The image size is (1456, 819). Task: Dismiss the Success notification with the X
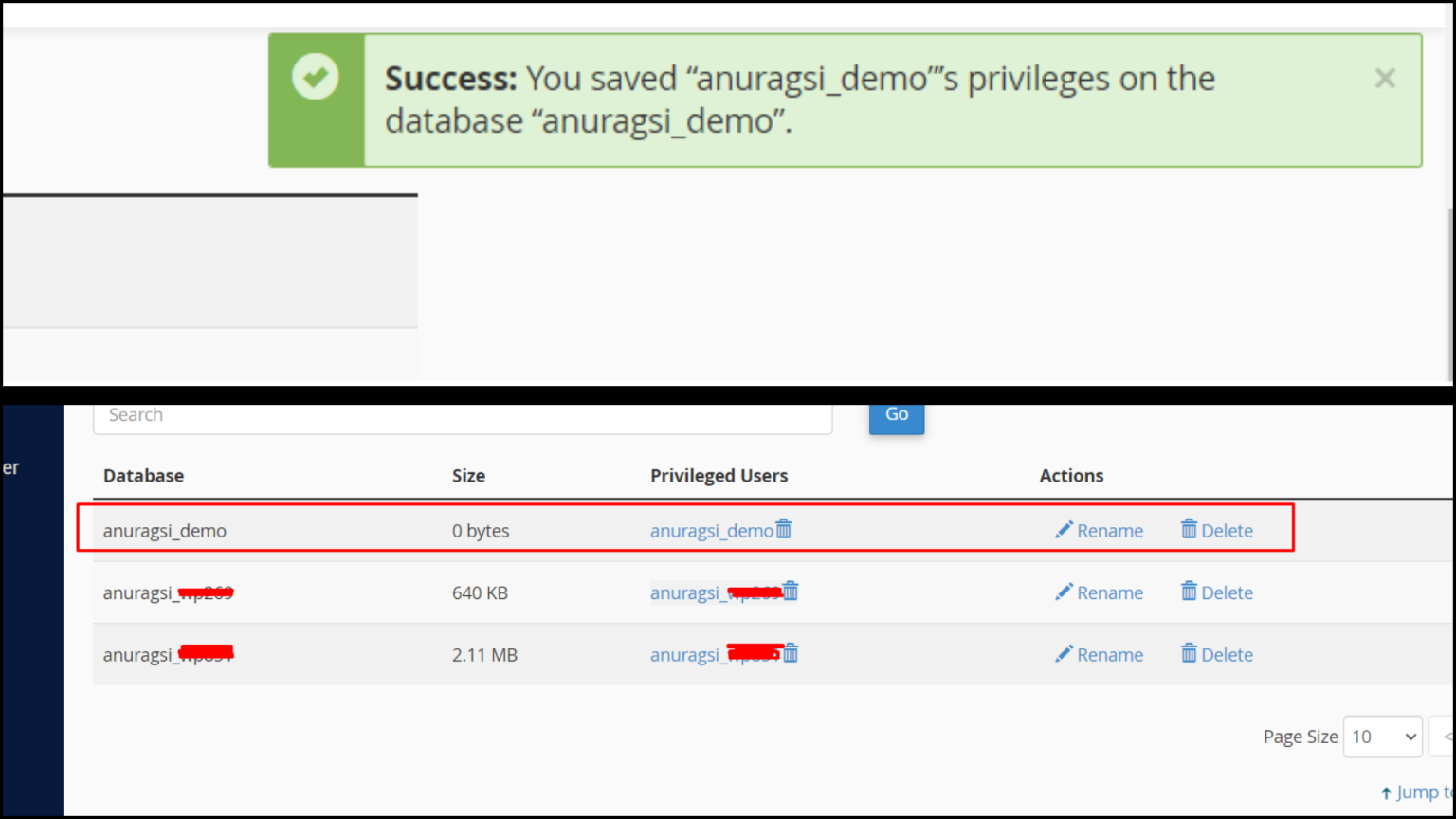tap(1385, 78)
